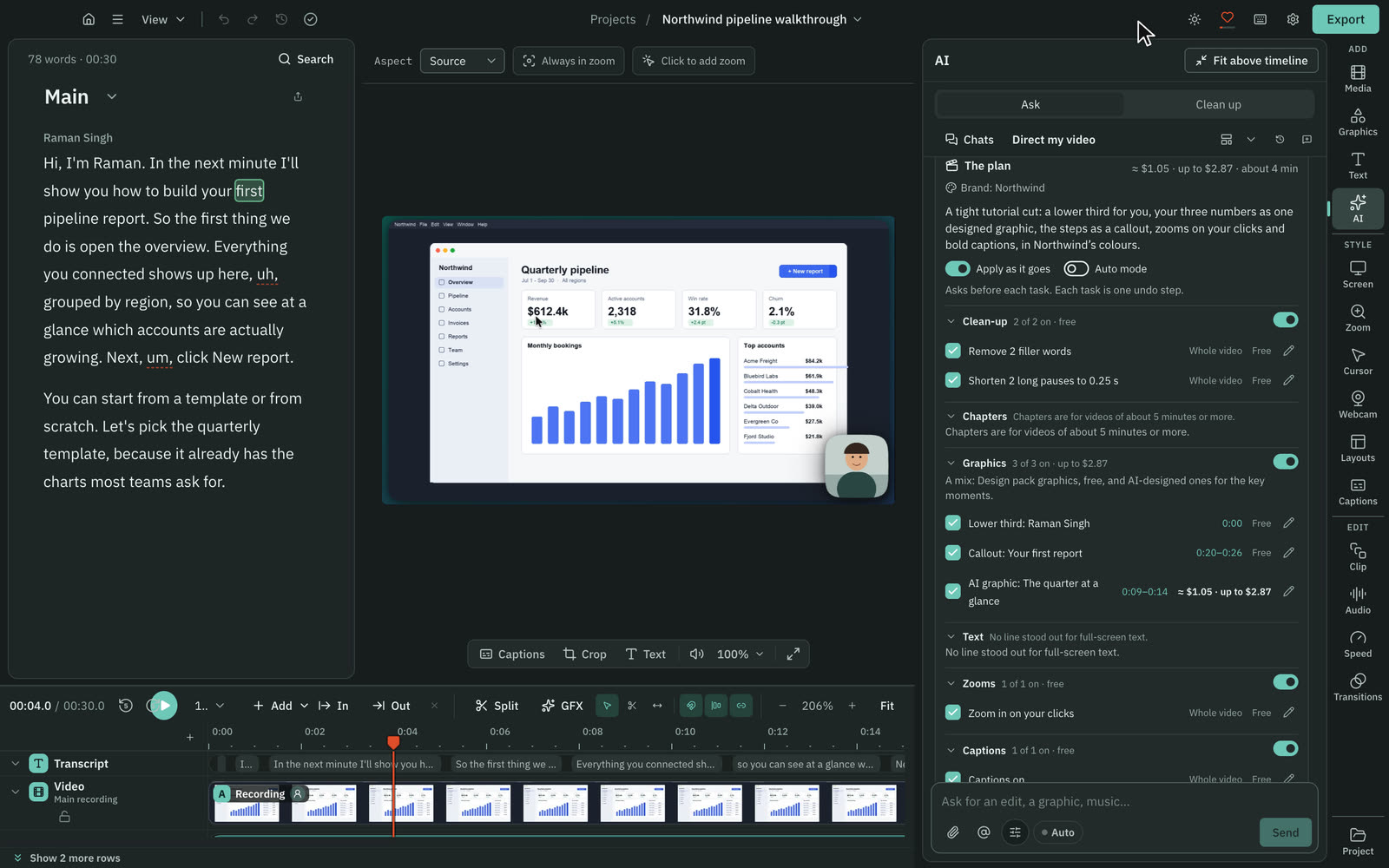Screen dimensions: 1389x868
Task: Open the View menu
Action: (x=163, y=19)
